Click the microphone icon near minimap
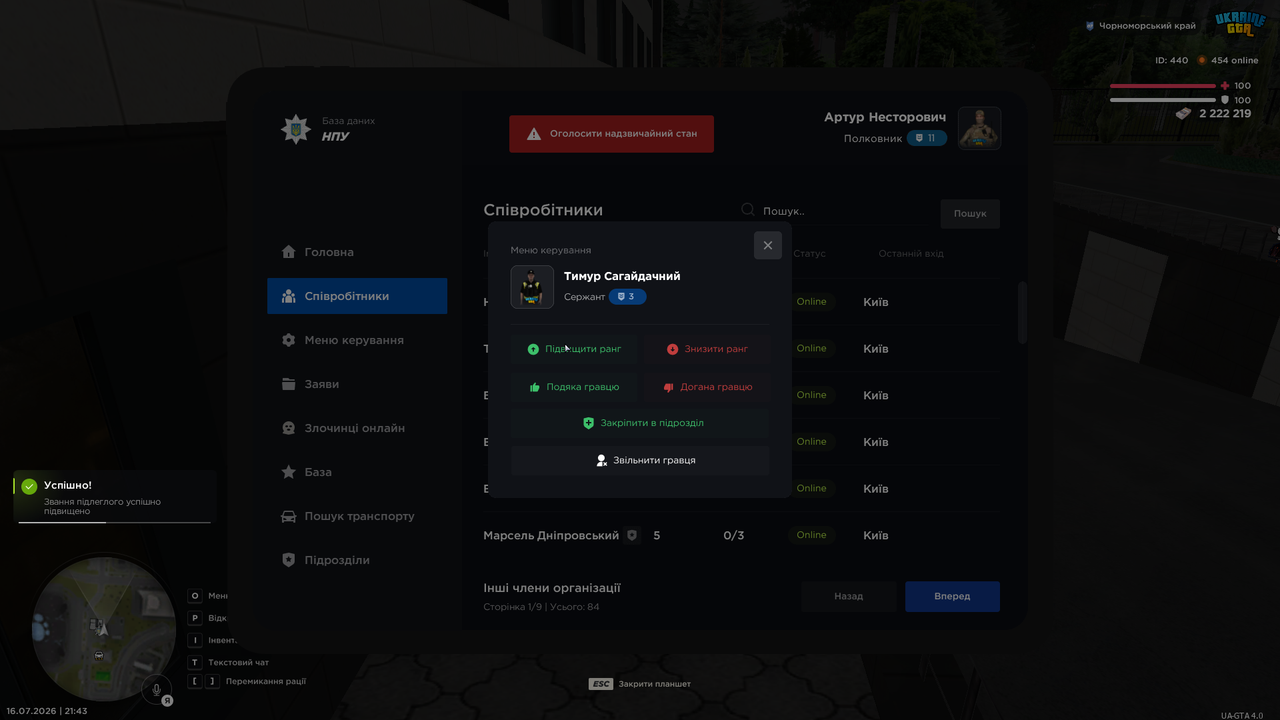 [x=156, y=688]
